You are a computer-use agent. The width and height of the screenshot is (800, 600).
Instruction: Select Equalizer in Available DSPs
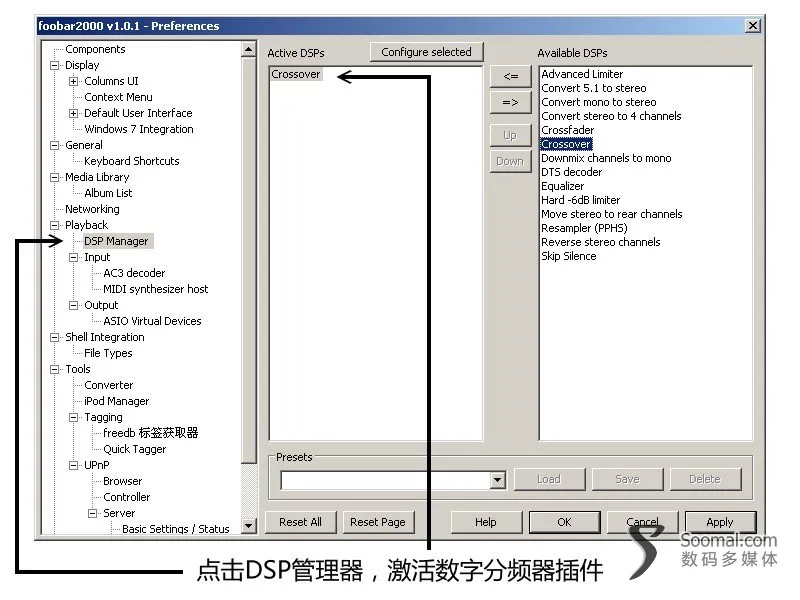click(563, 186)
